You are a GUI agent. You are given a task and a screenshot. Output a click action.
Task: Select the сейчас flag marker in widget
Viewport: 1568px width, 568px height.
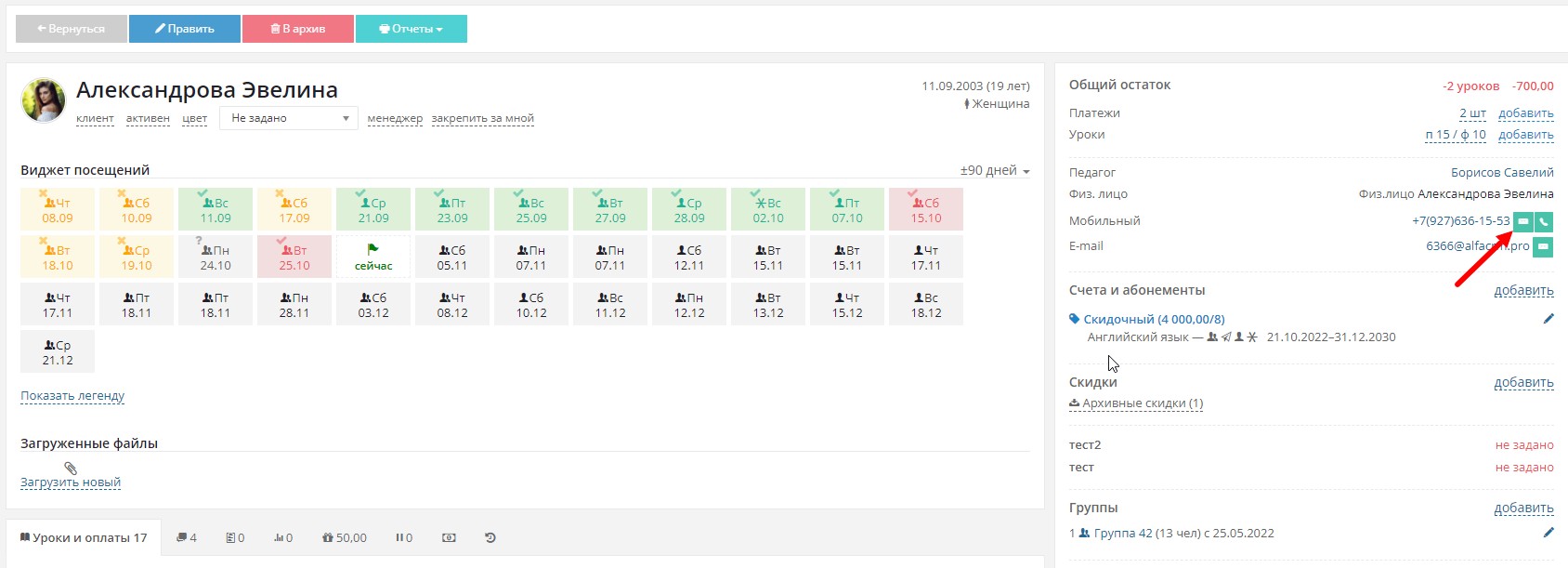point(373,257)
